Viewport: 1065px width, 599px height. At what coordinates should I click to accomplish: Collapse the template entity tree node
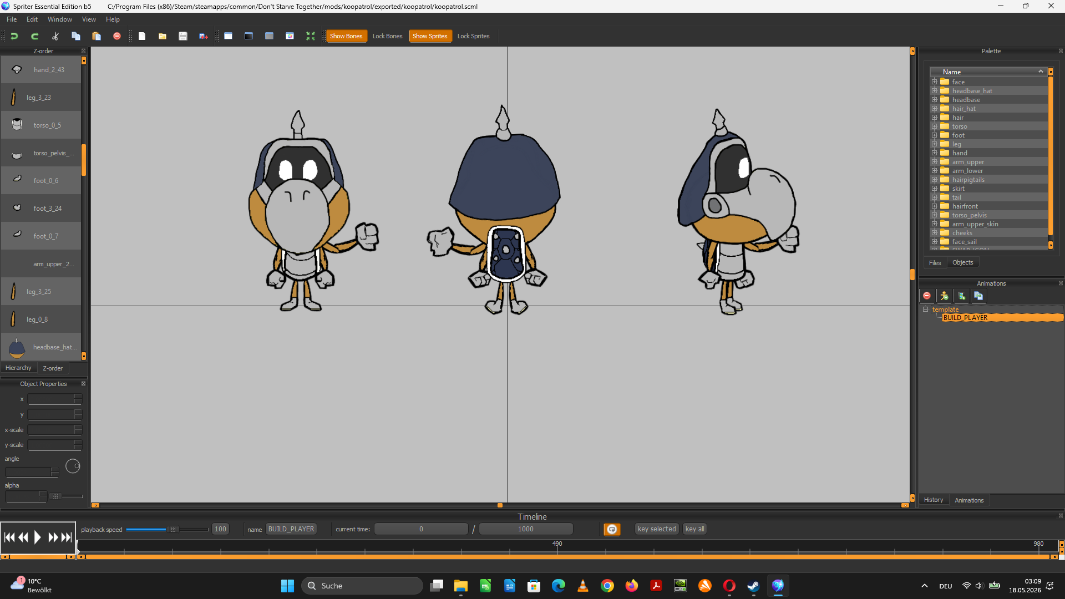pos(925,309)
